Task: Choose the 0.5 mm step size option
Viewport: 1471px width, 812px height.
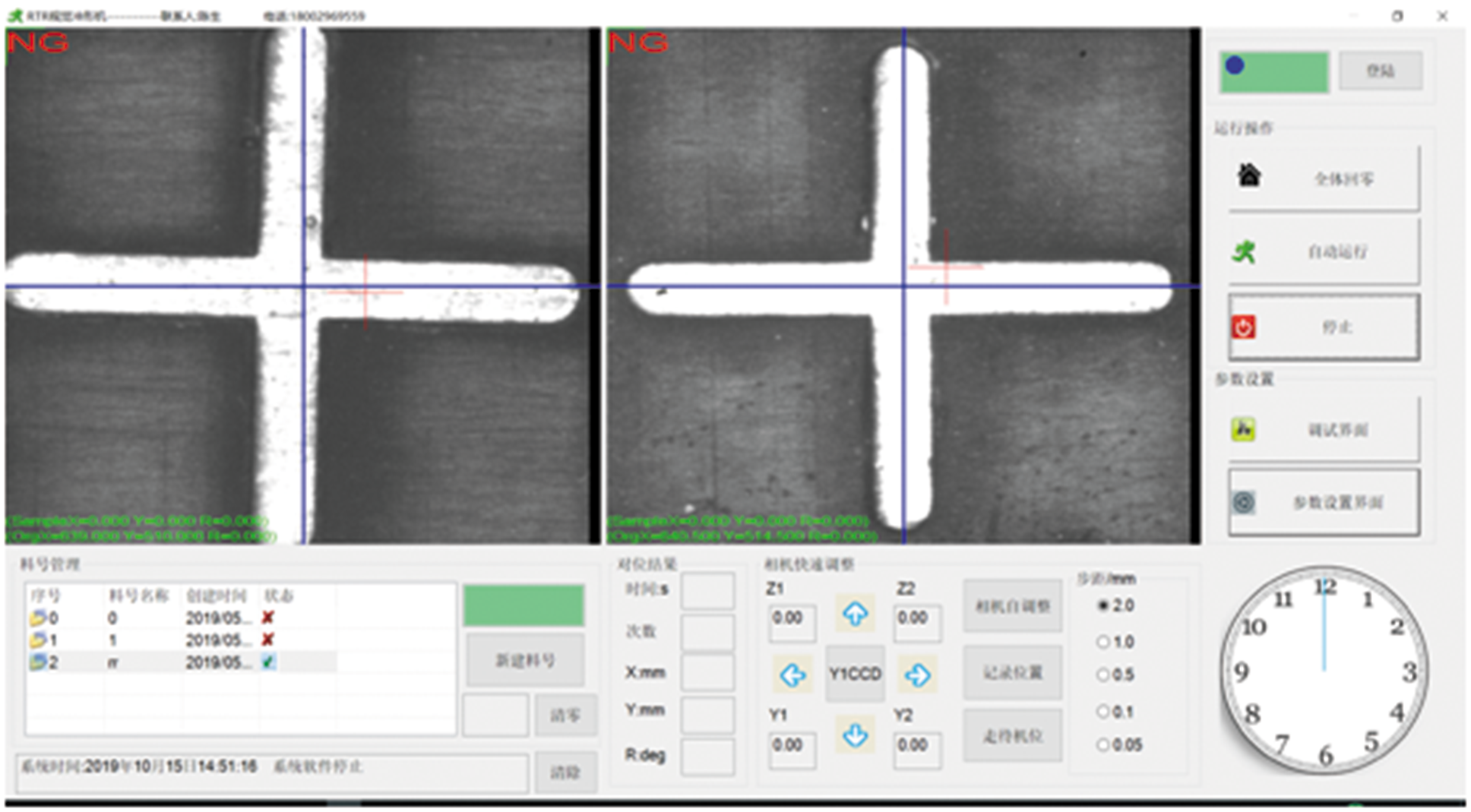Action: click(1103, 675)
